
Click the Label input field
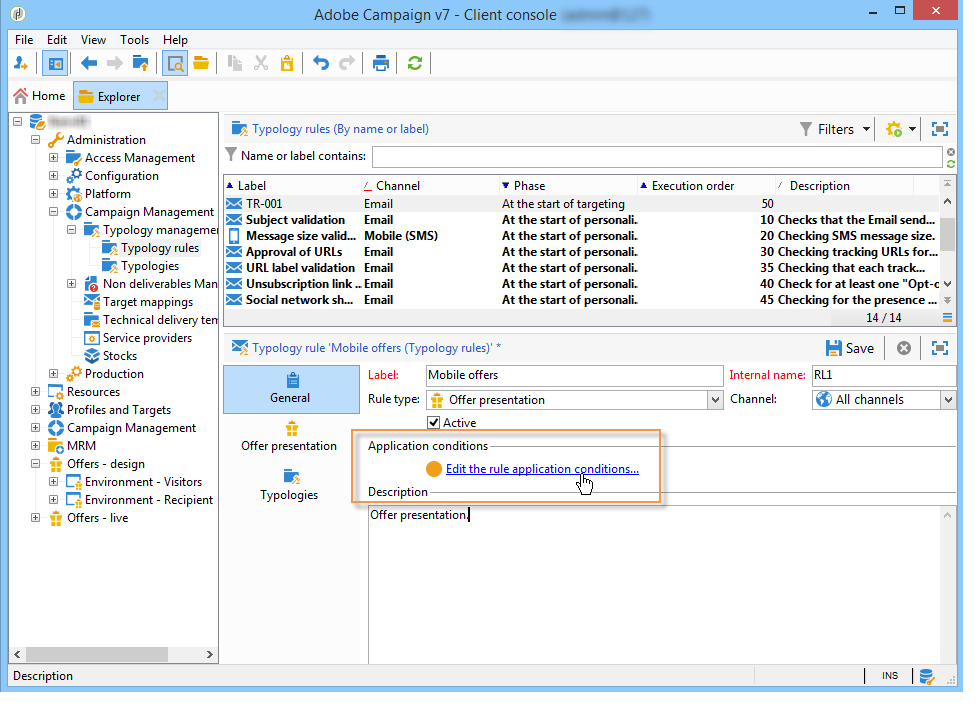pyautogui.click(x=574, y=375)
